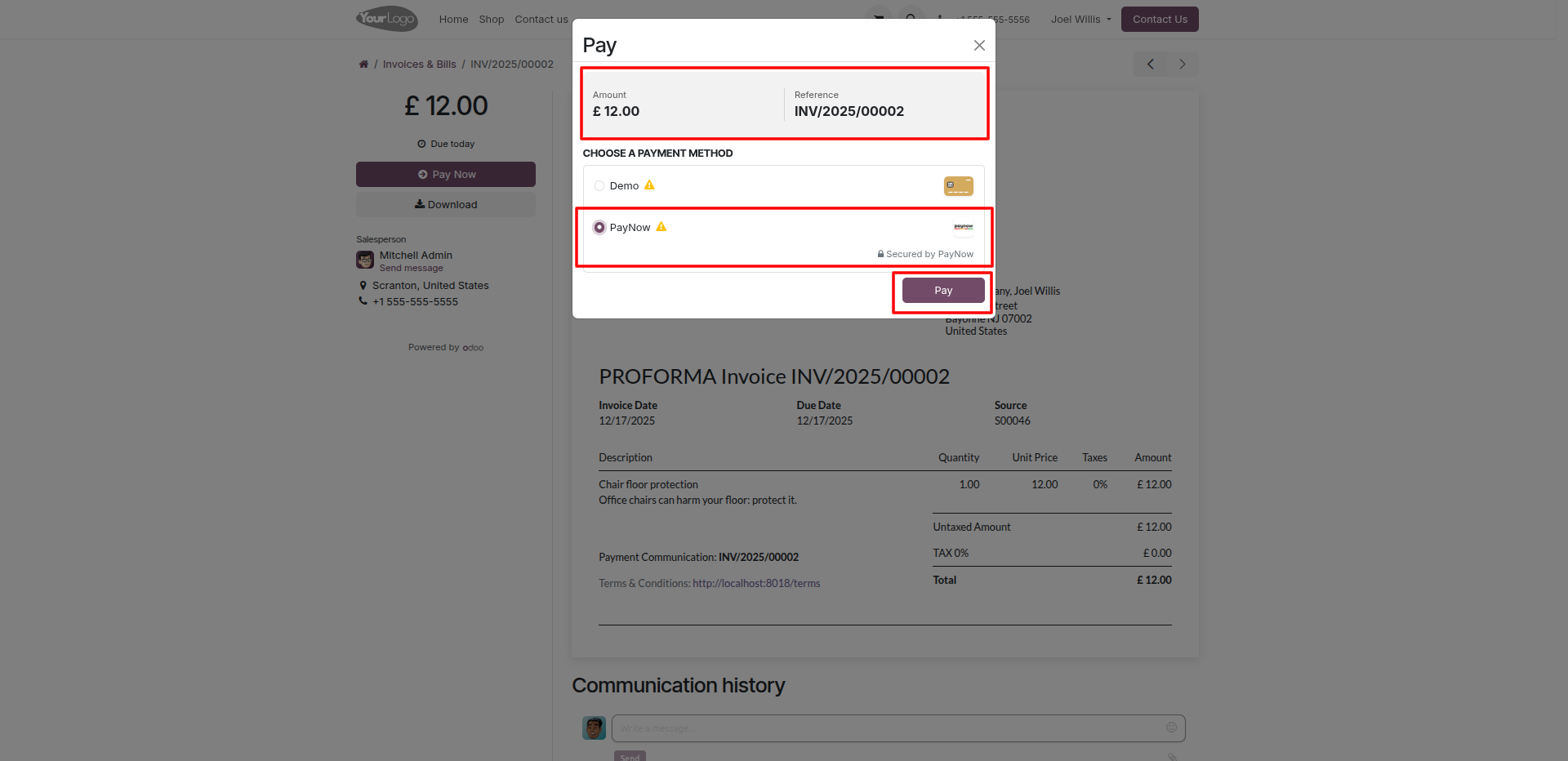
Task: Select the Demo payment method radio
Action: pos(599,186)
